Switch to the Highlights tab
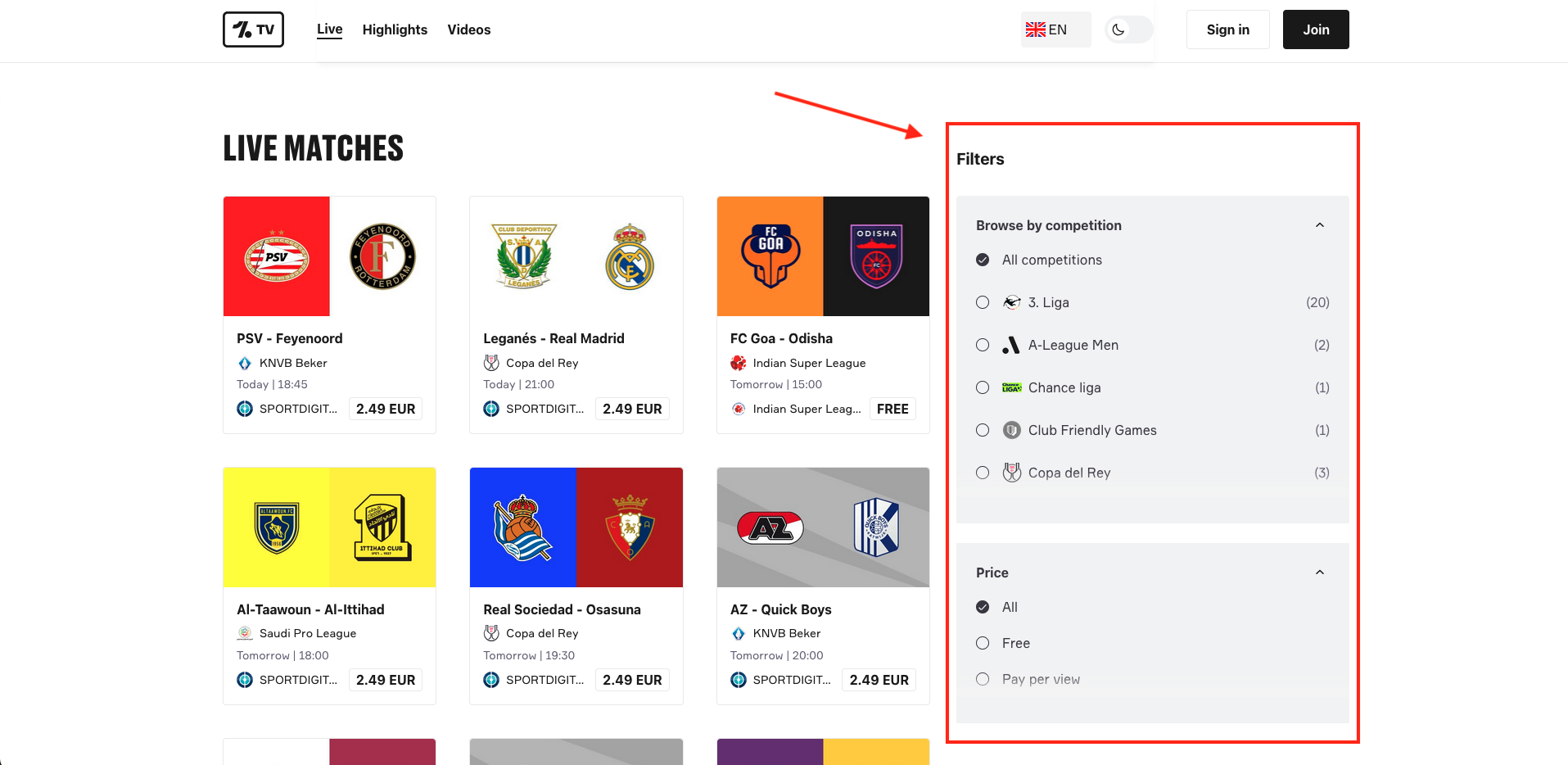Viewport: 1568px width, 765px height. 395,29
